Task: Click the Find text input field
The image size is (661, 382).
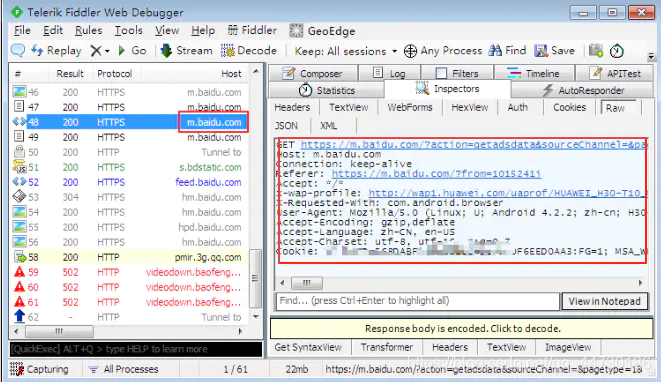Action: (x=417, y=301)
